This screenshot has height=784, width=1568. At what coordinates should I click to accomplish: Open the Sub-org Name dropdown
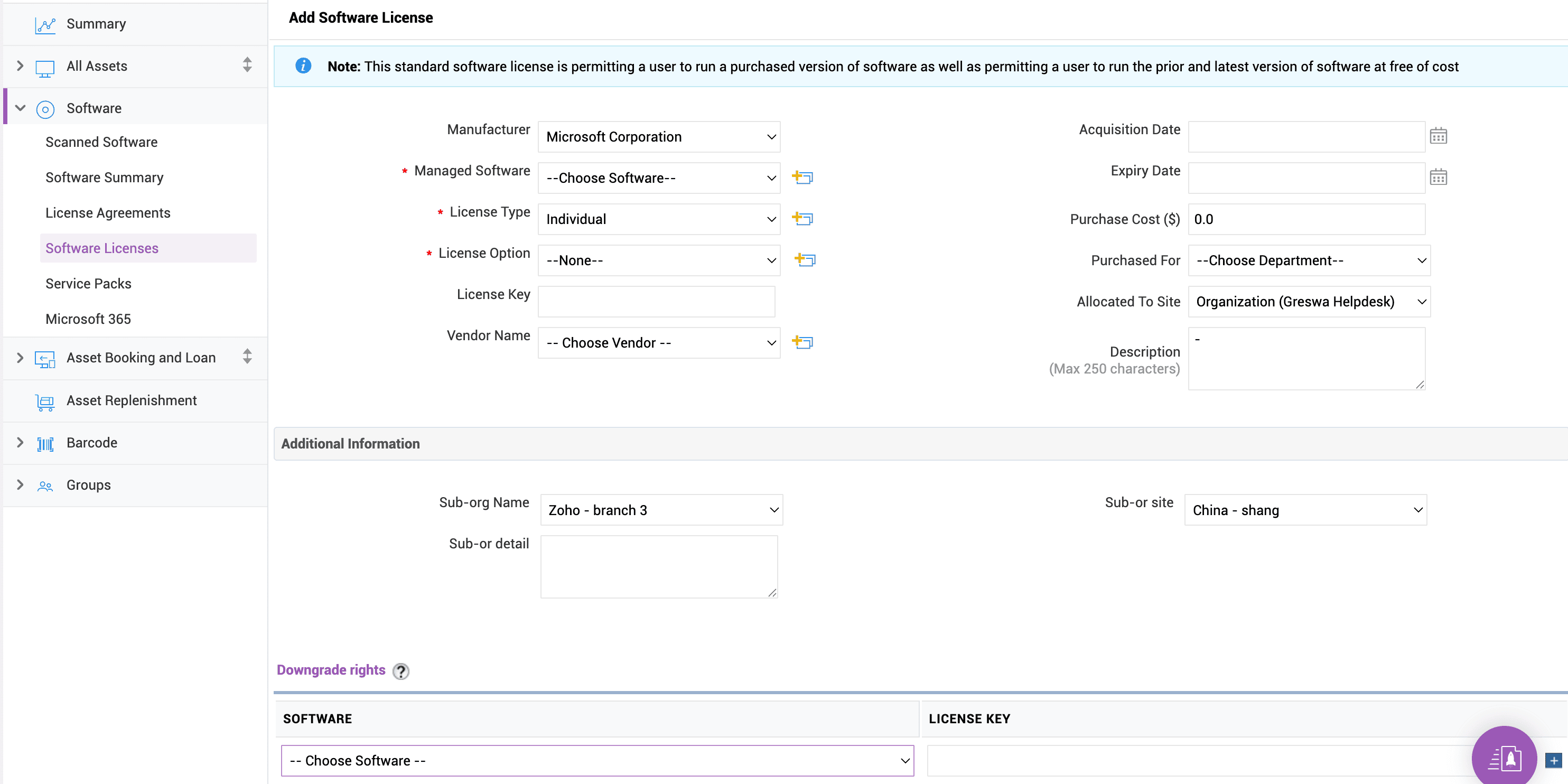[661, 510]
